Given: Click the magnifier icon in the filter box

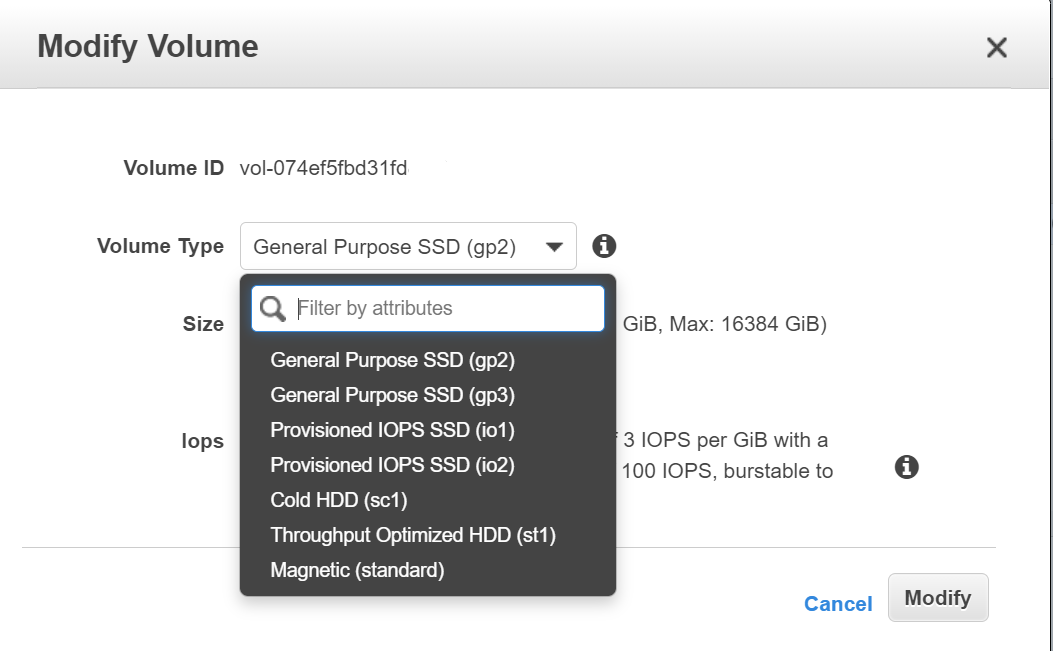Looking at the screenshot, I should (x=273, y=309).
